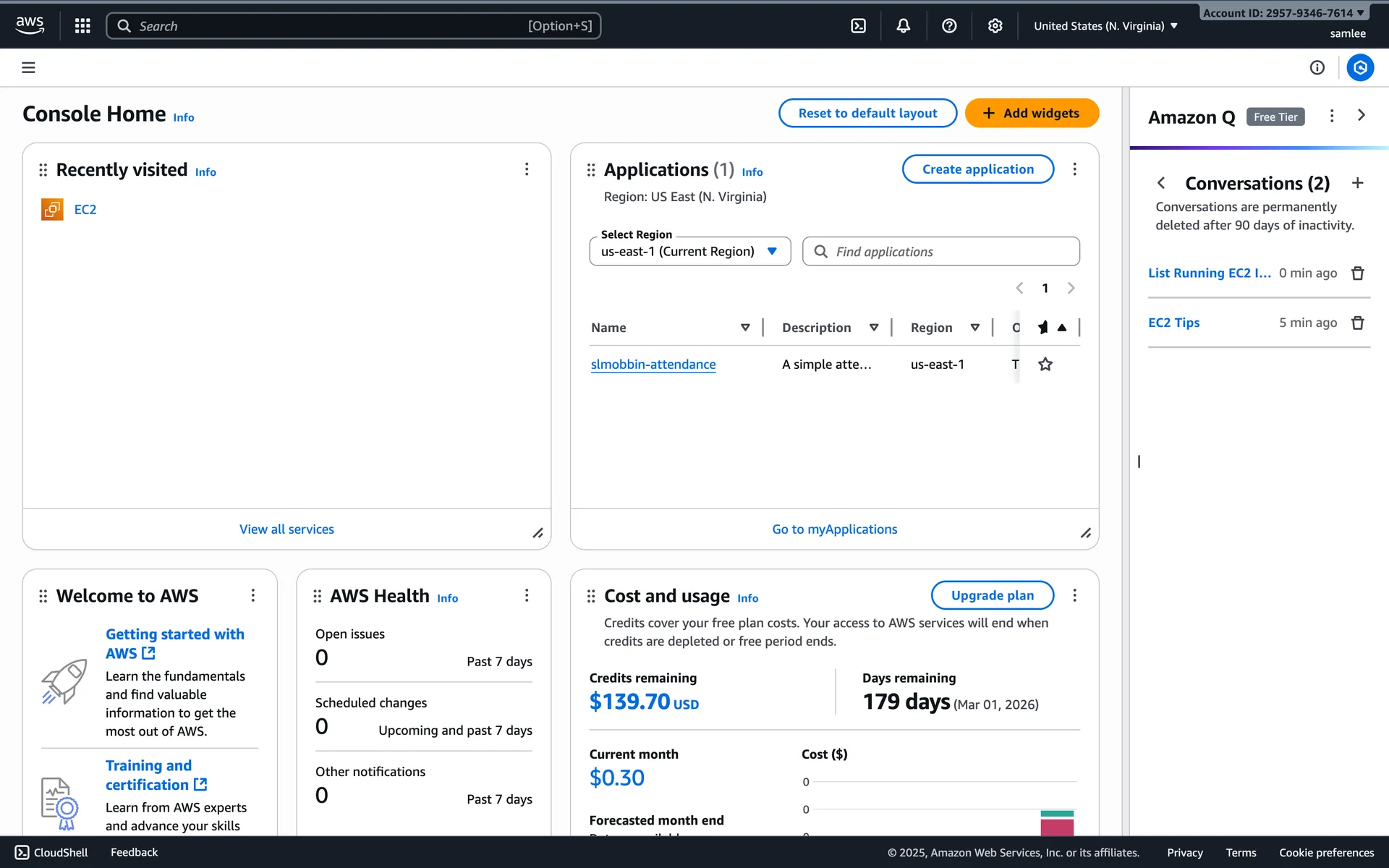Collapse Amazon Q panel with right chevron
The width and height of the screenshot is (1389, 868).
tap(1362, 116)
